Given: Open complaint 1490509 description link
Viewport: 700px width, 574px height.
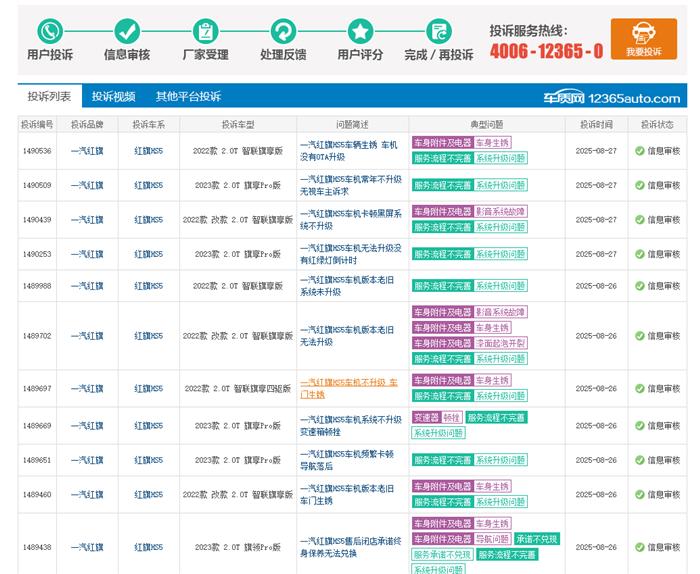Looking at the screenshot, I should click(350, 185).
